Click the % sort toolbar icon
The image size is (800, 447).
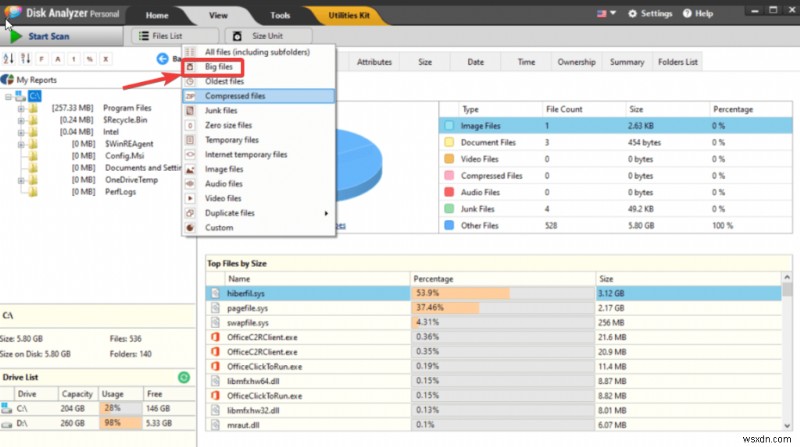89,59
